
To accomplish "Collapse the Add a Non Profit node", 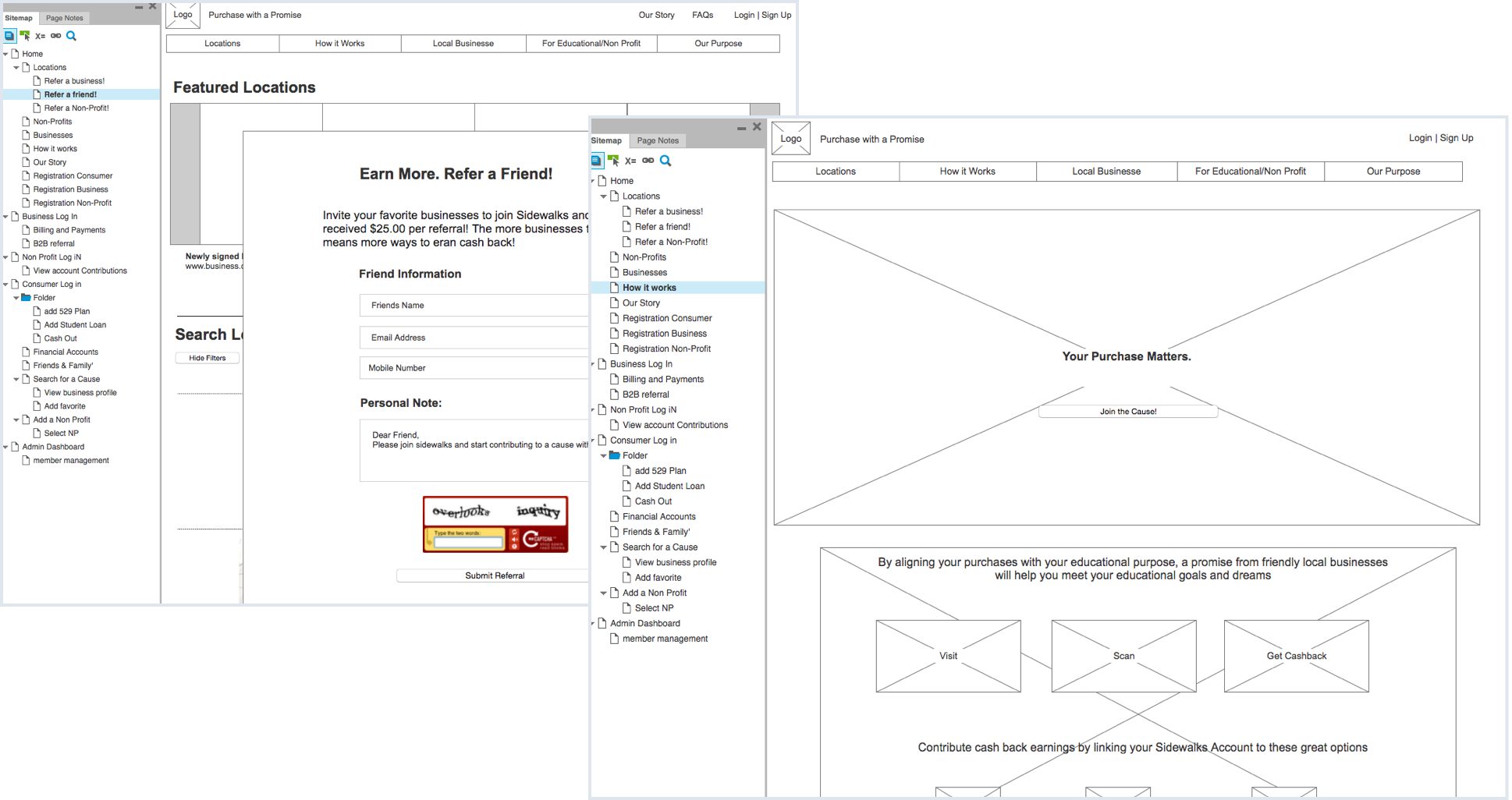I will [16, 419].
